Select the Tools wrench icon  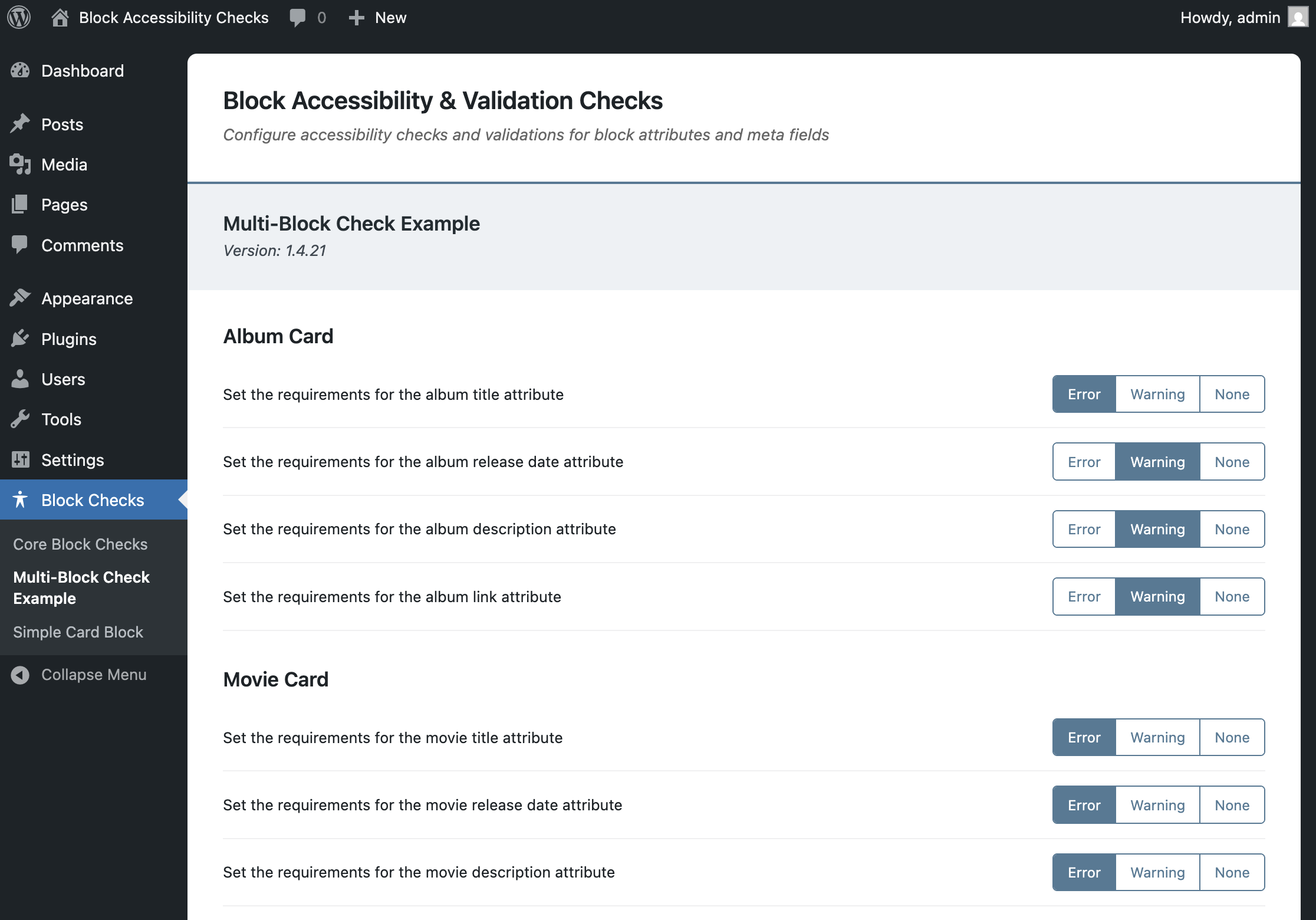(20, 419)
